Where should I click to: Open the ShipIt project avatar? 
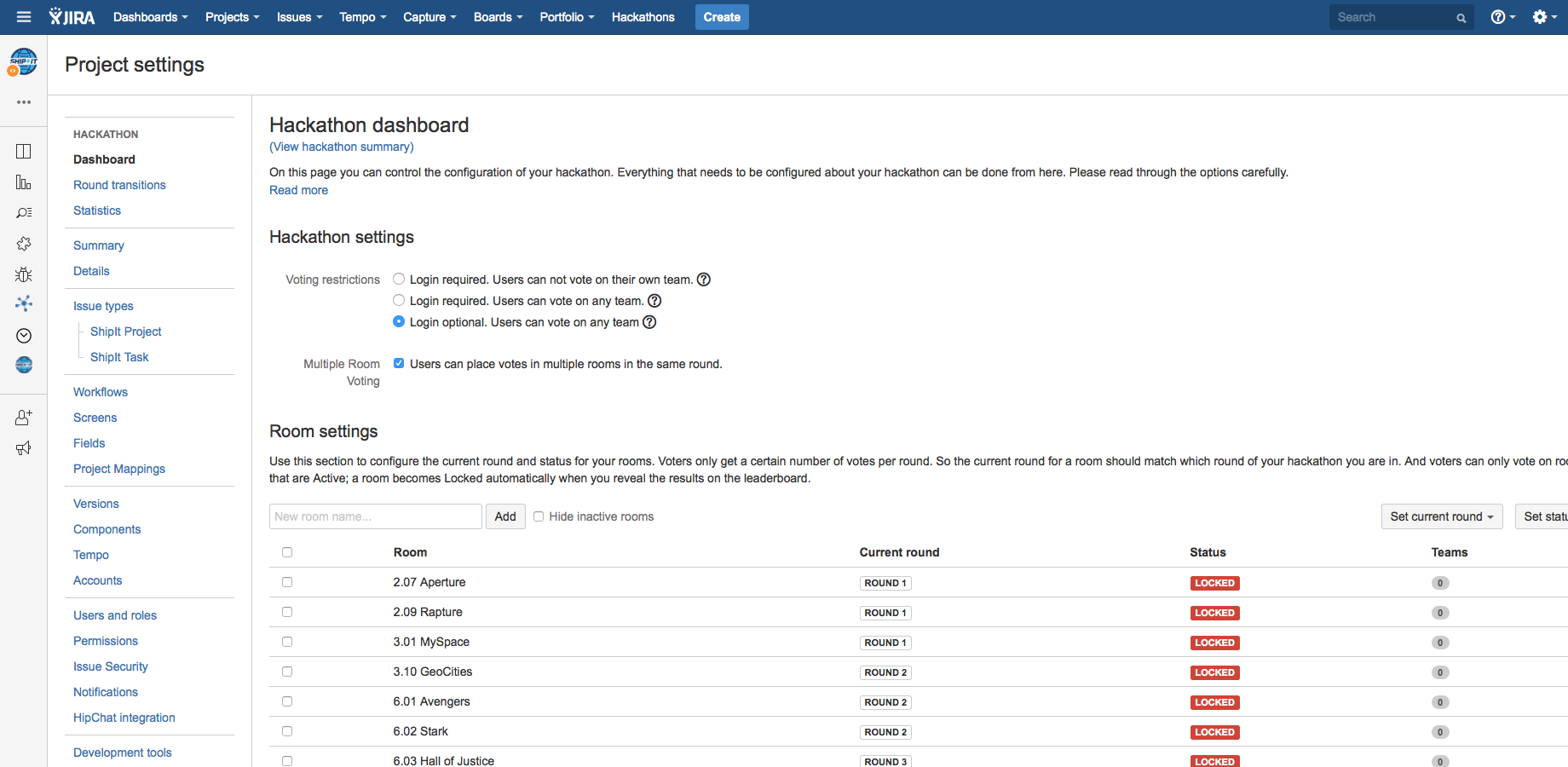[x=23, y=61]
